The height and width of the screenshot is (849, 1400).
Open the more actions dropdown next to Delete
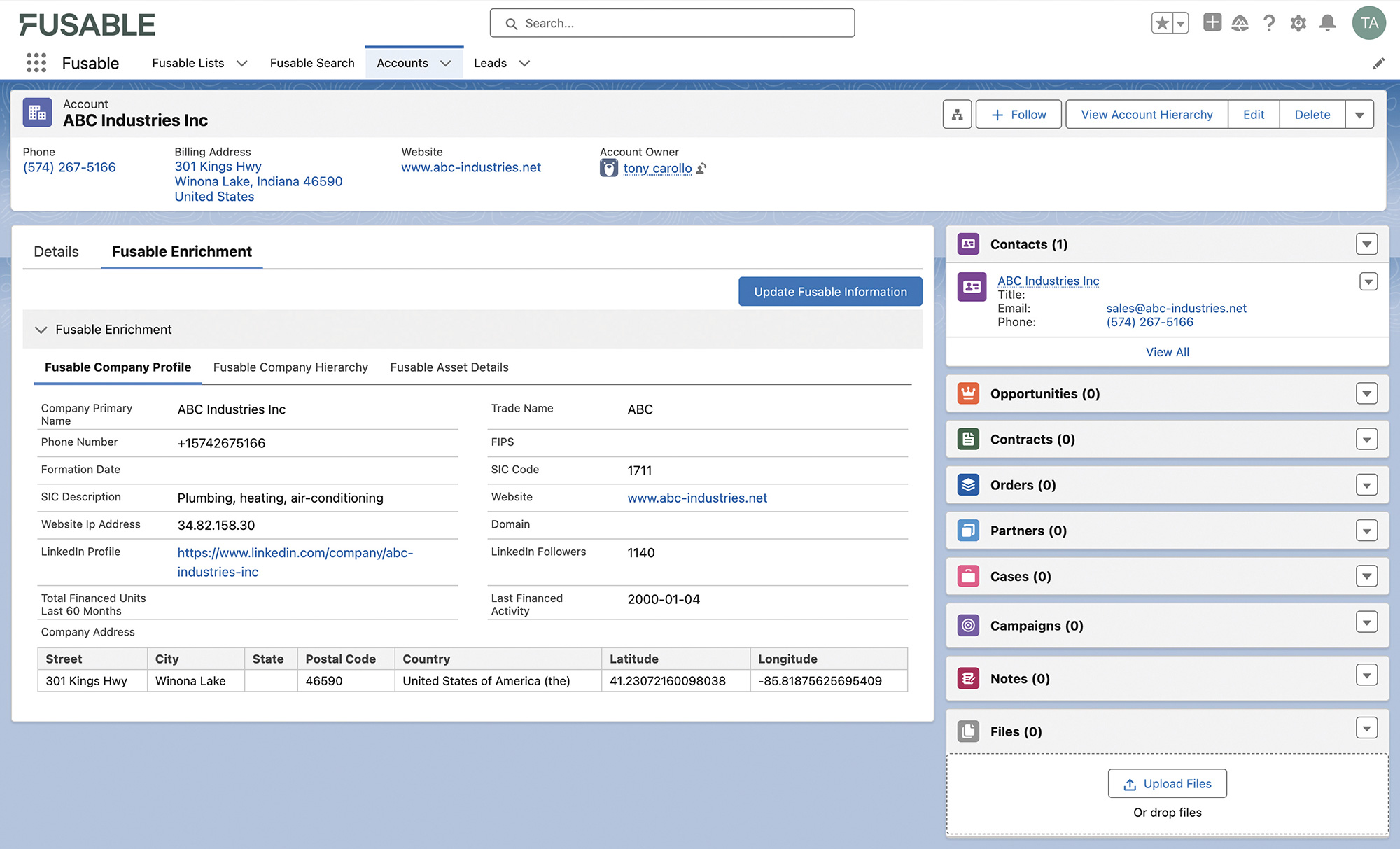pos(1360,114)
